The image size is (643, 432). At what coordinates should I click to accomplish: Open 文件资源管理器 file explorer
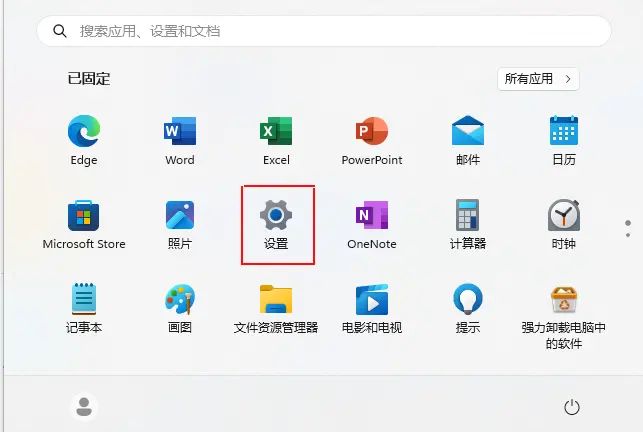276,299
